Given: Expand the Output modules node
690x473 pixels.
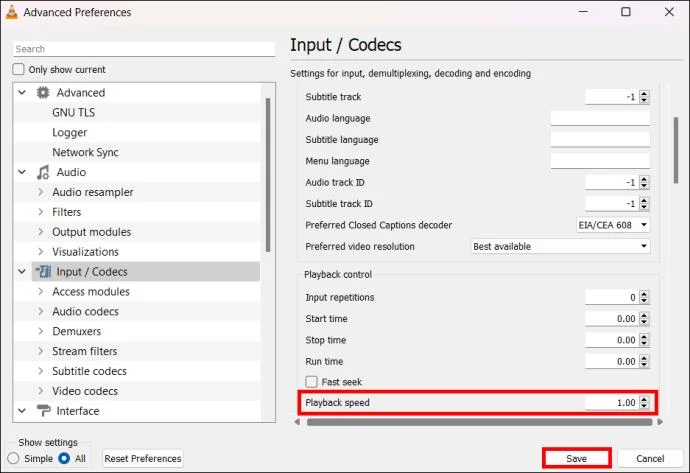Looking at the screenshot, I should [x=41, y=232].
